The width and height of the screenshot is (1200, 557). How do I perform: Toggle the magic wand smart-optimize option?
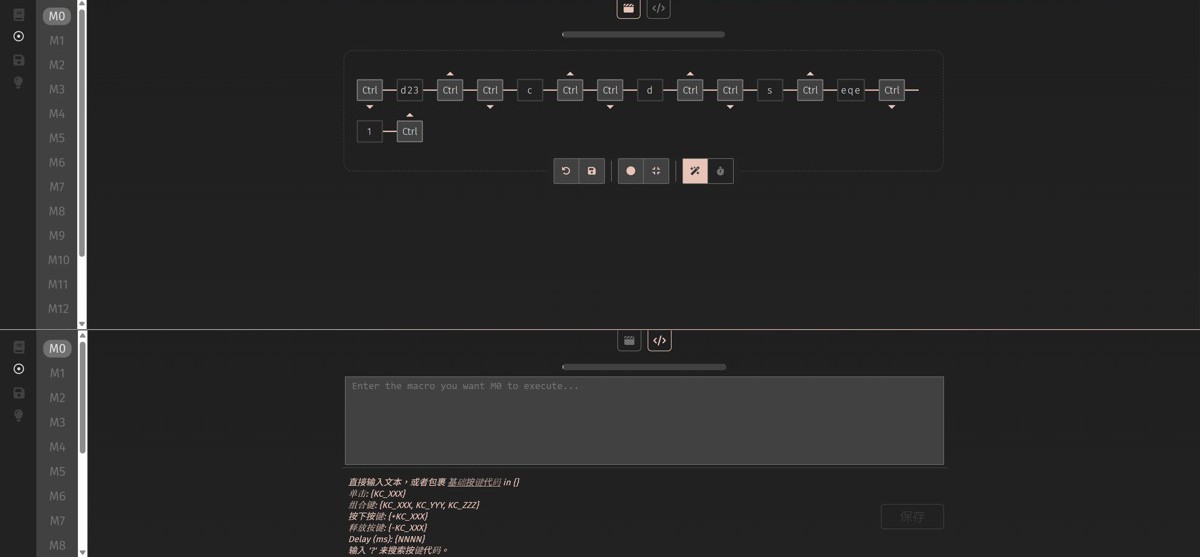click(x=695, y=171)
